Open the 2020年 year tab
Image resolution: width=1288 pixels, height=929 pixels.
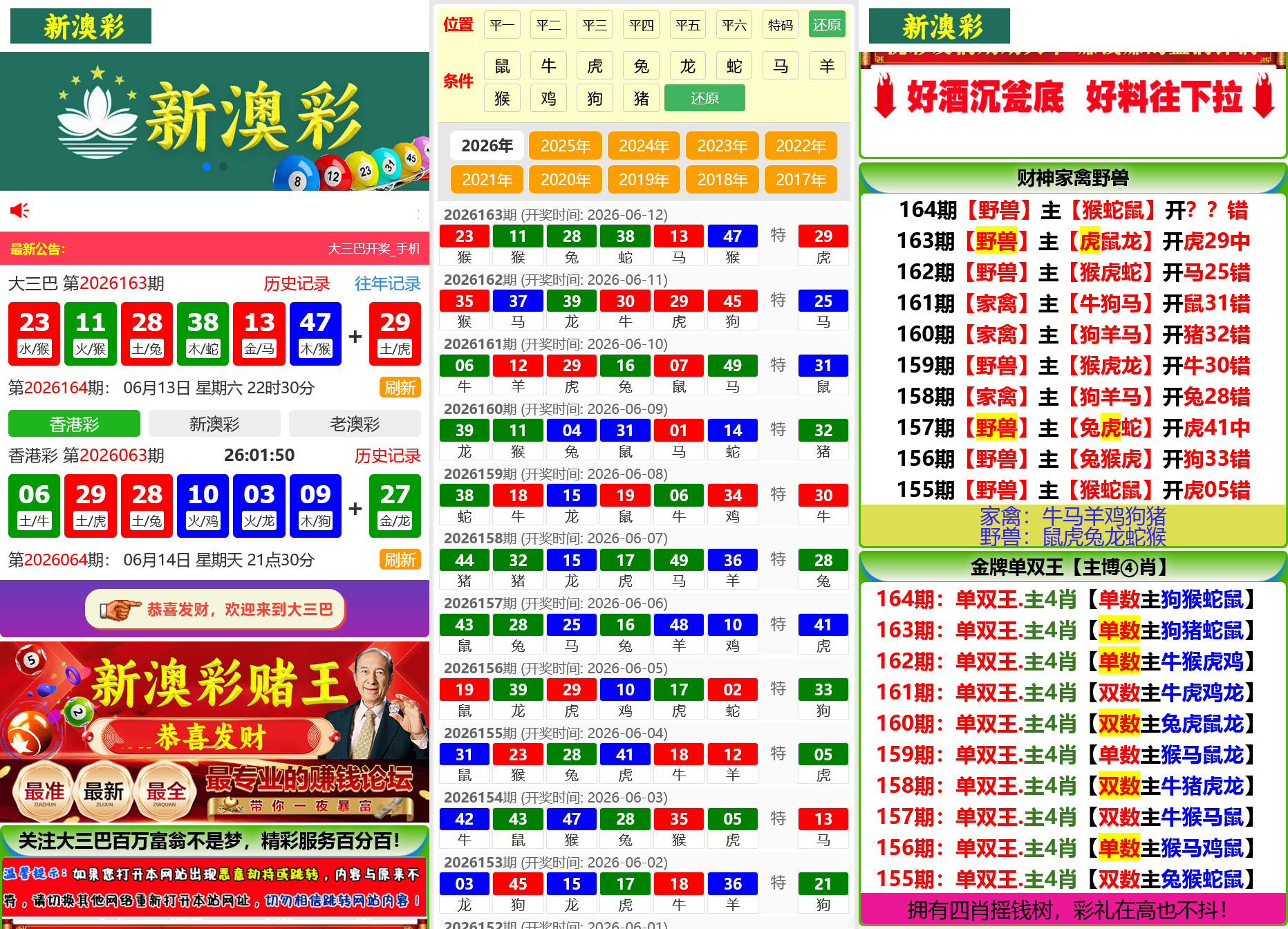coord(566,180)
